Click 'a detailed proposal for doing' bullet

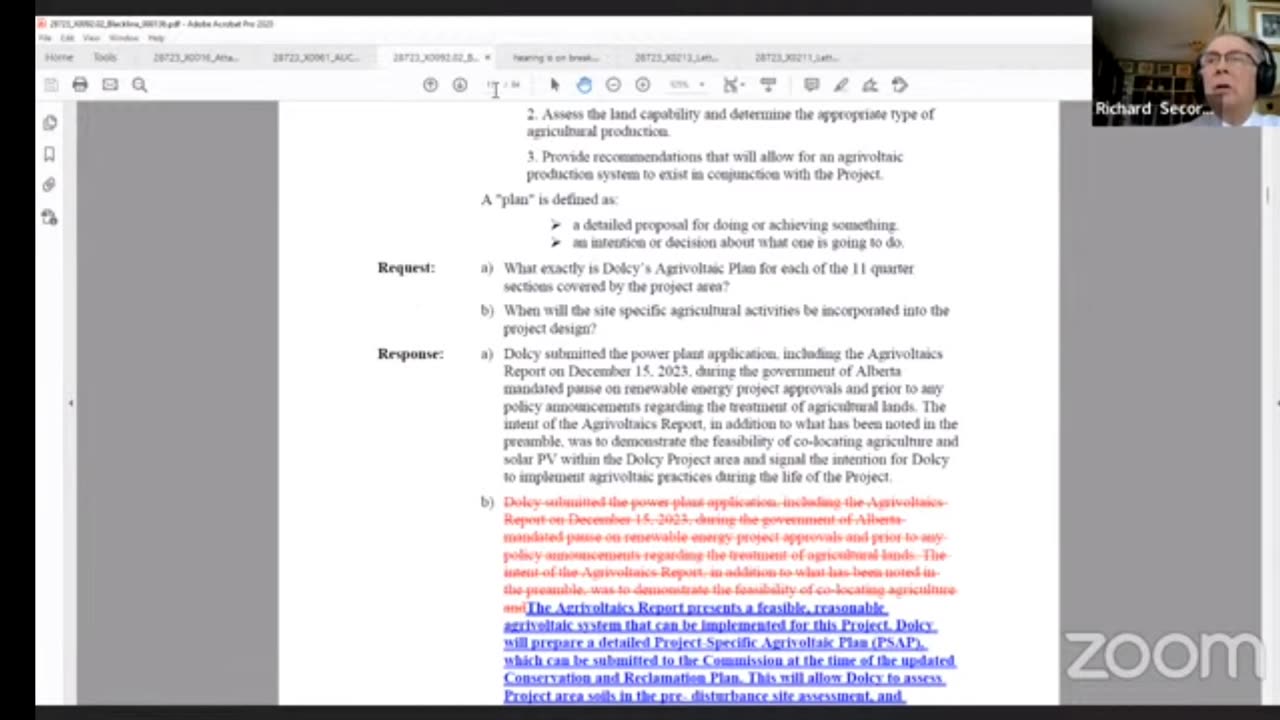735,225
